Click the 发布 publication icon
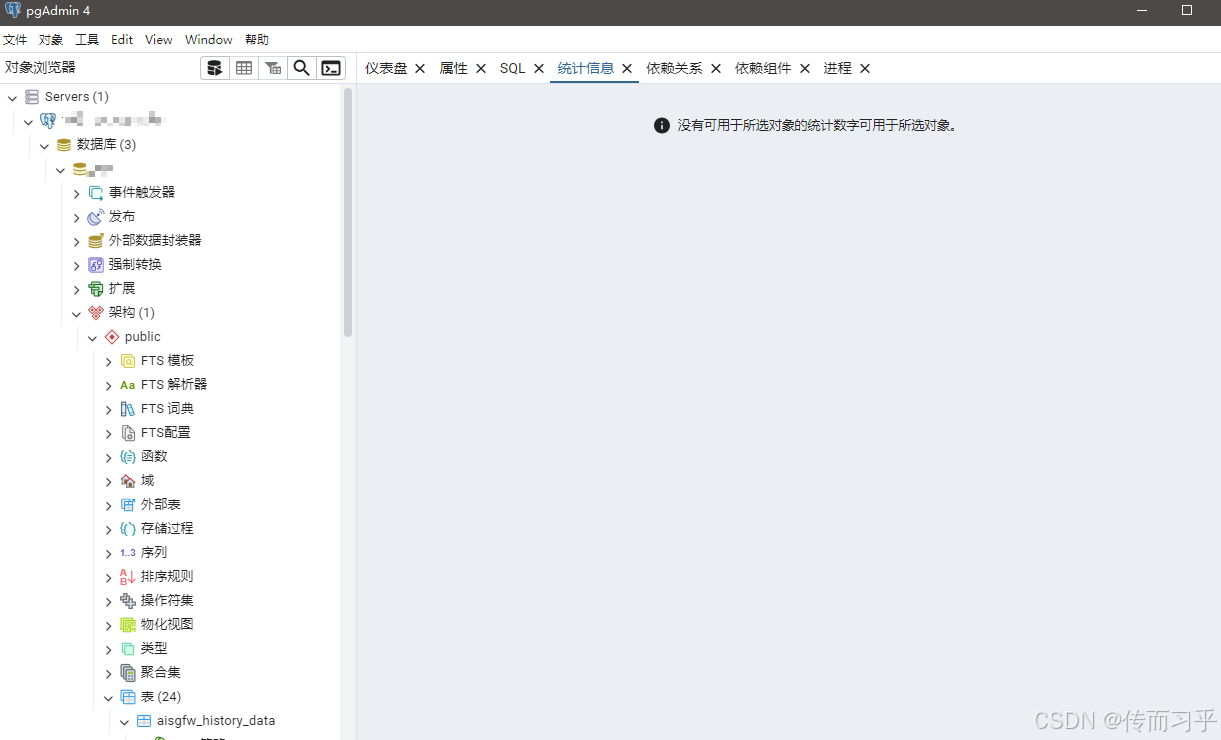The image size is (1221, 740). click(x=96, y=217)
